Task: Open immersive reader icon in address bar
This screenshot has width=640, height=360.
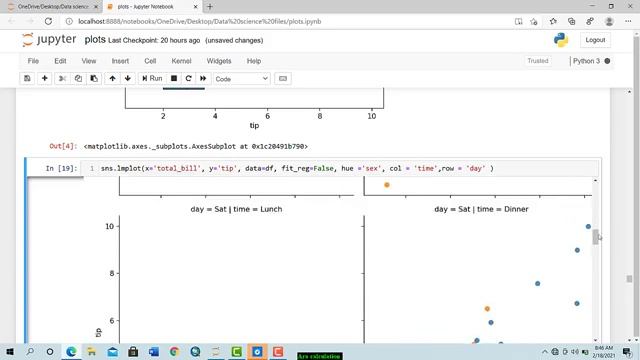Action: [x=518, y=21]
